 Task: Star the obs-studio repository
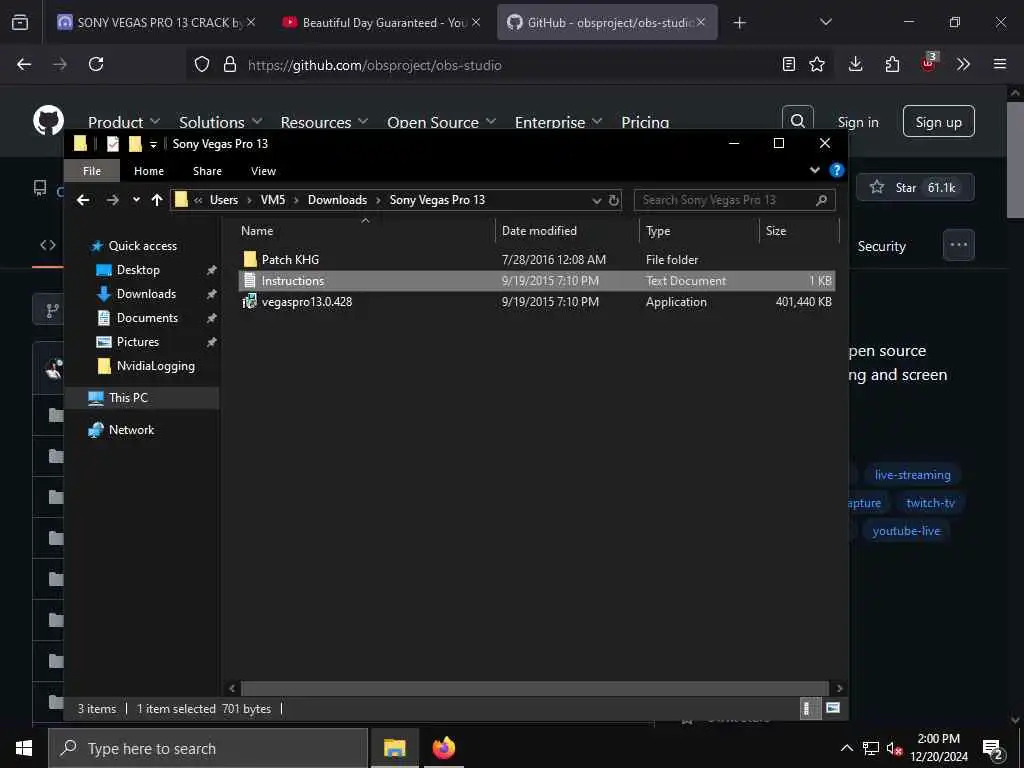pyautogui.click(x=915, y=187)
